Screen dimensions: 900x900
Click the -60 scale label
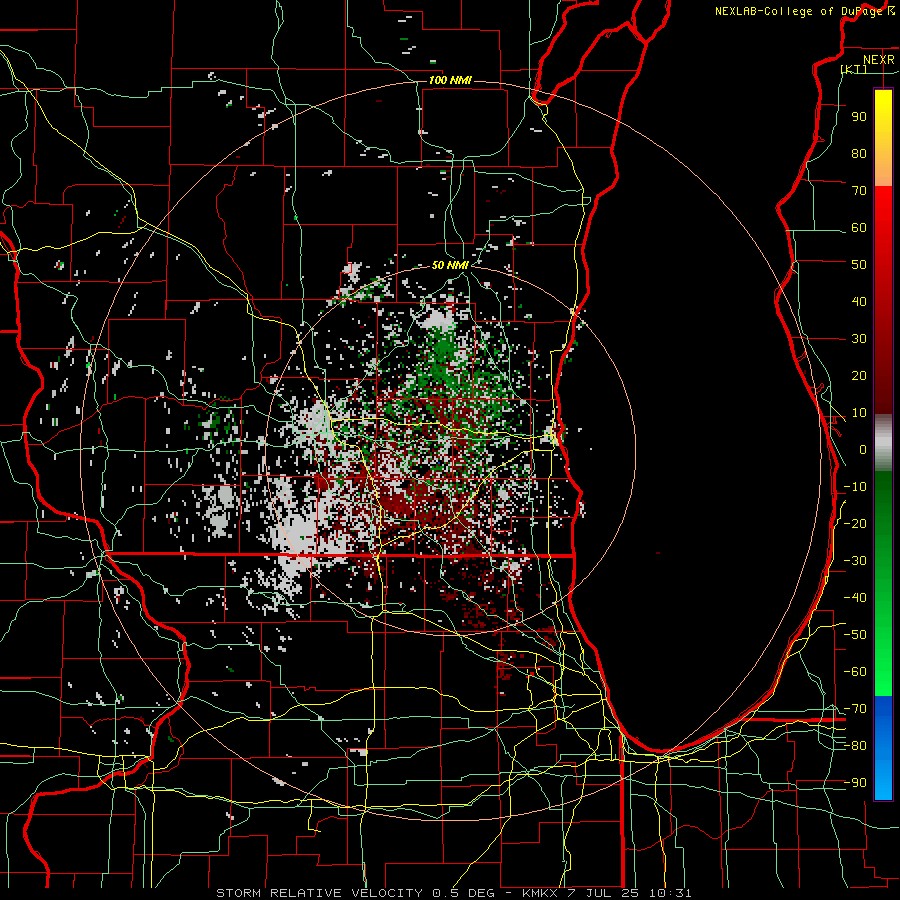pyautogui.click(x=855, y=672)
